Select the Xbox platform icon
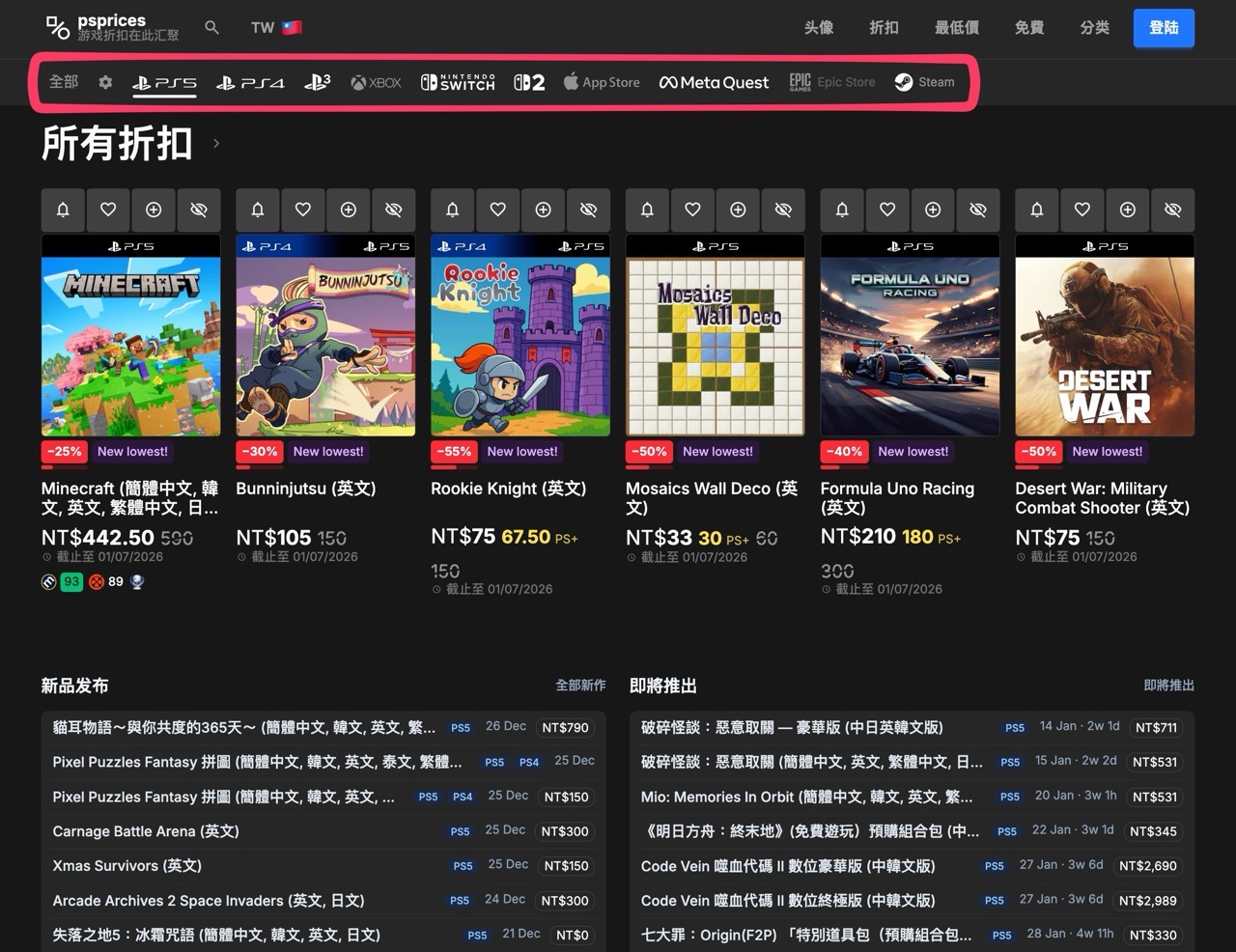 [x=376, y=83]
